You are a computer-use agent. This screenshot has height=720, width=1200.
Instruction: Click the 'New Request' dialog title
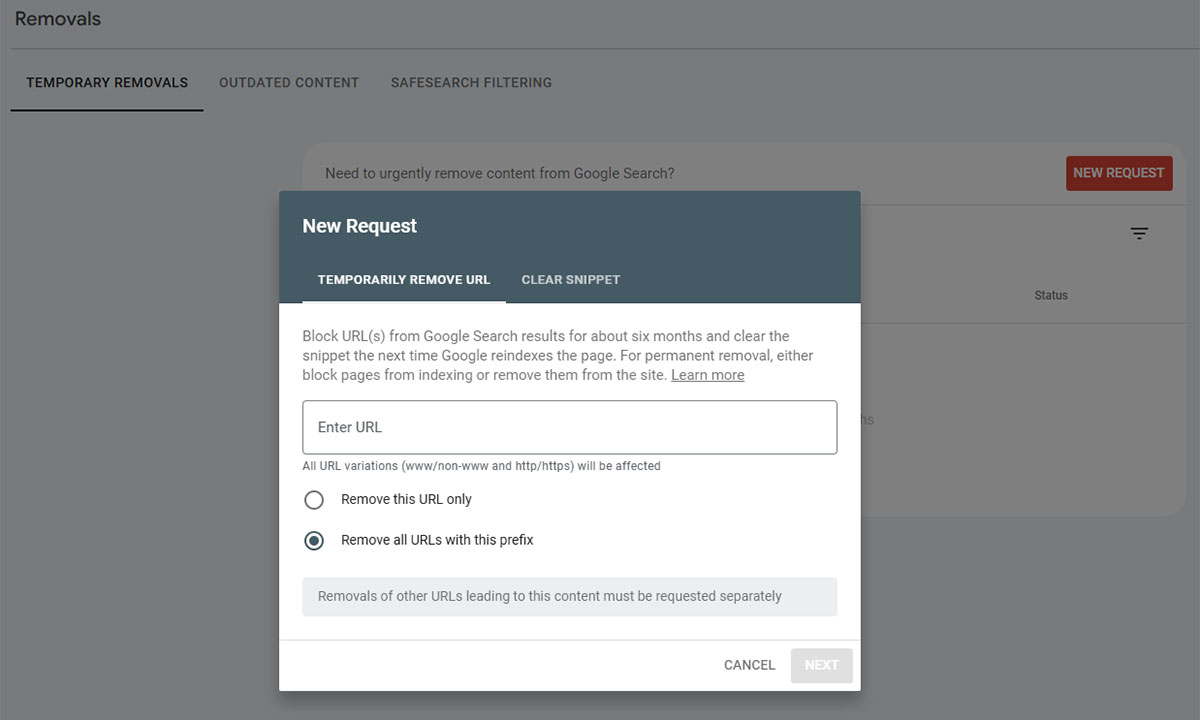click(x=360, y=226)
